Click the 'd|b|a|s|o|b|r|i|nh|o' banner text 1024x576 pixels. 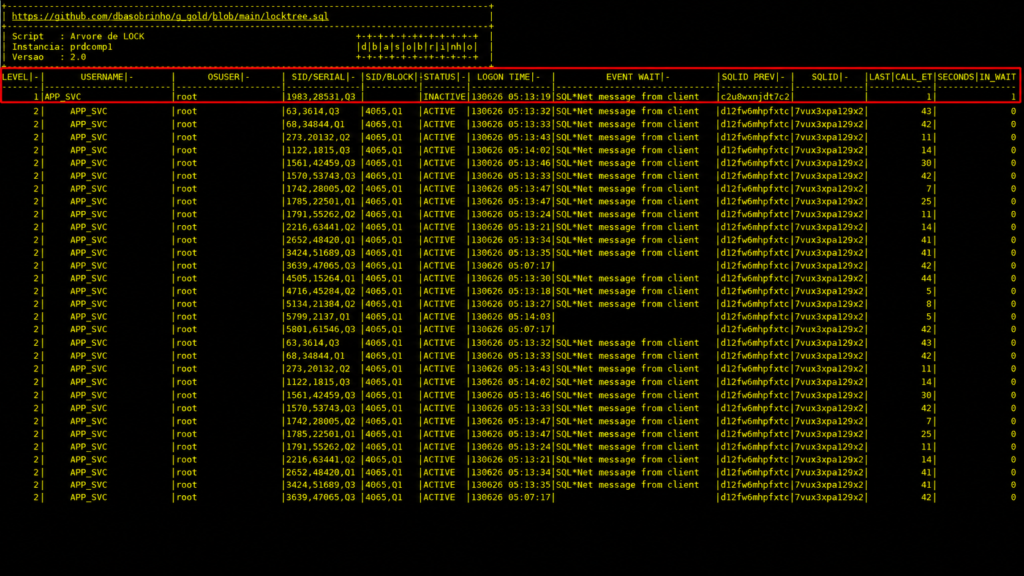(417, 47)
